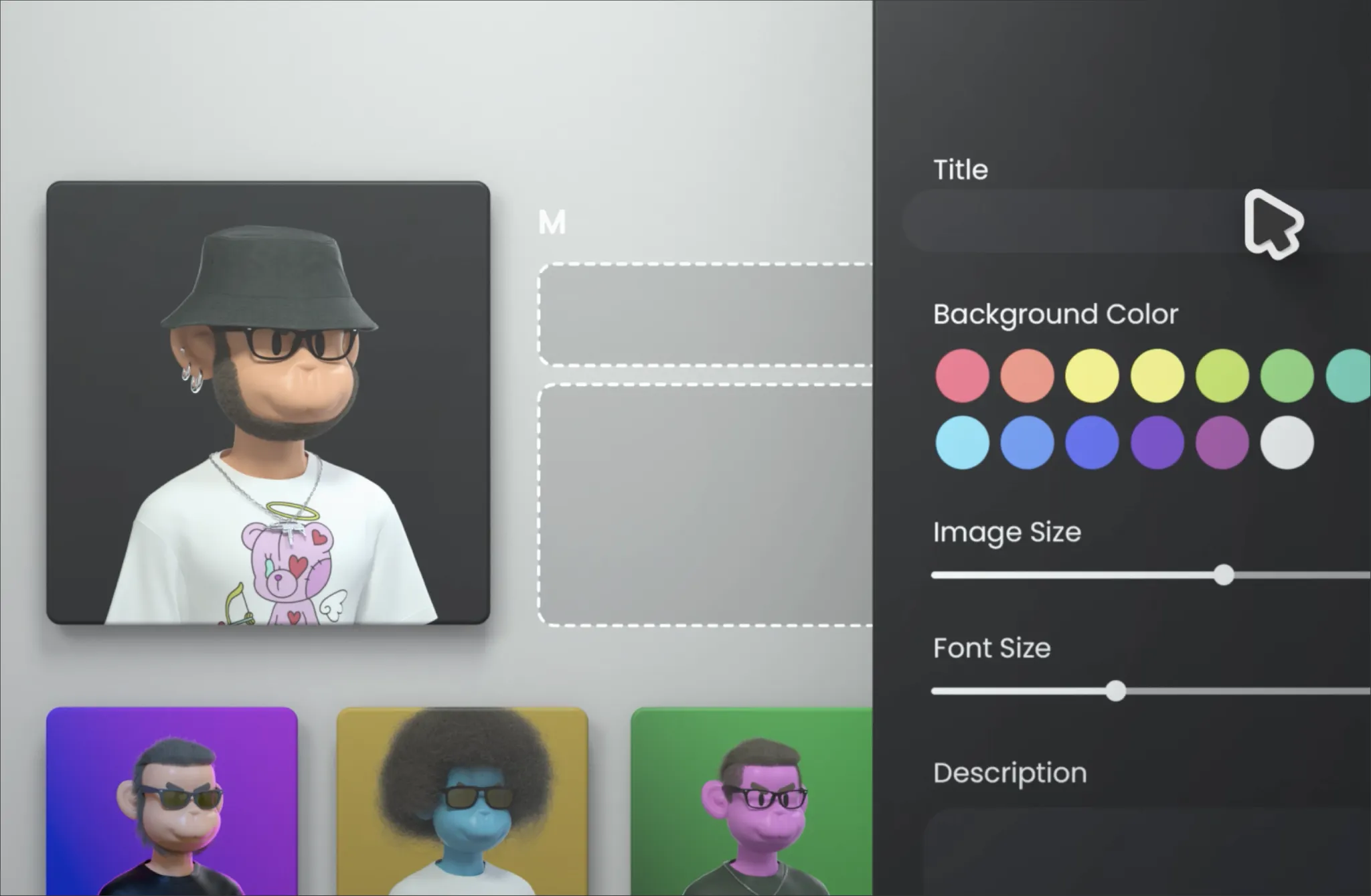Click the Font Size slider handle
1371x896 pixels.
click(x=1115, y=691)
